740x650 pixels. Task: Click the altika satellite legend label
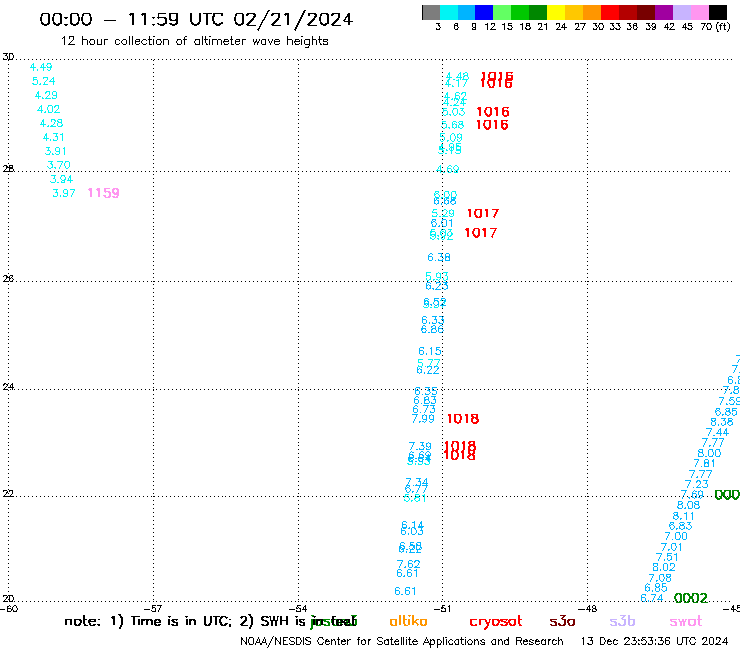click(408, 621)
